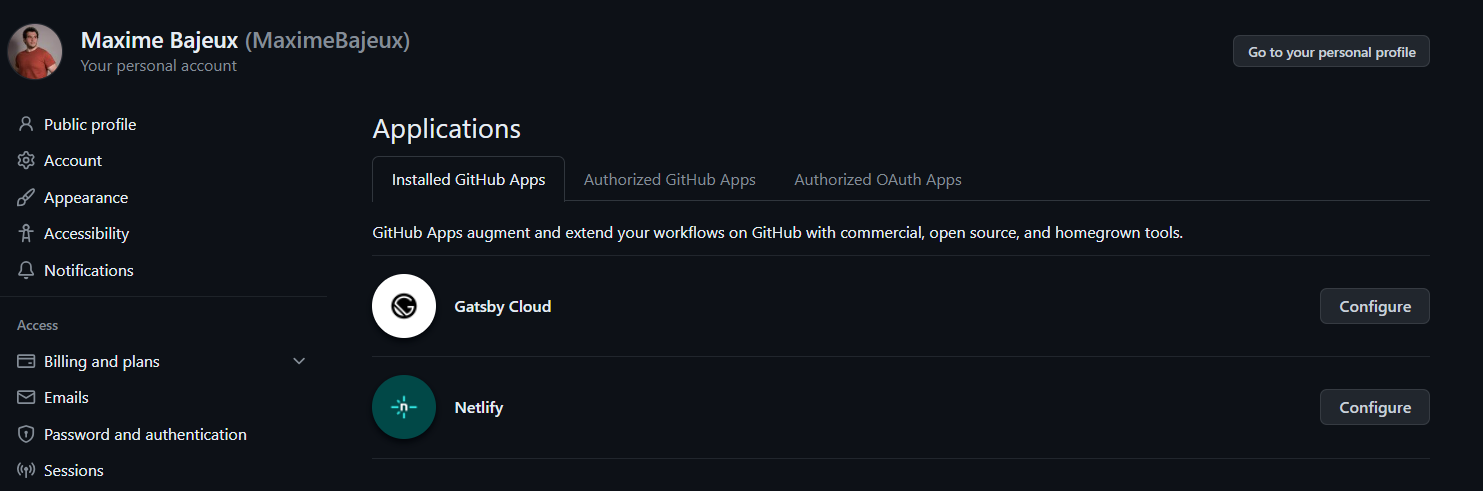Open Go to your personal profile
Viewport: 1483px width, 491px height.
[1331, 52]
